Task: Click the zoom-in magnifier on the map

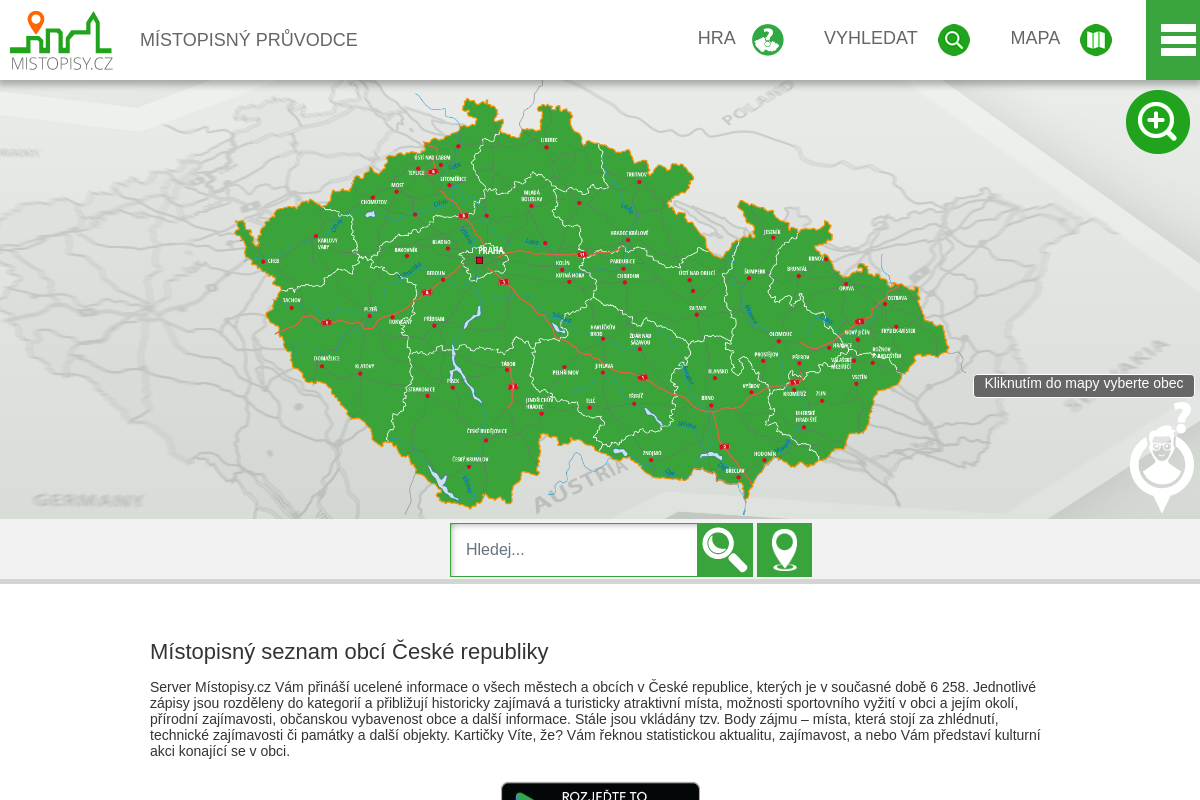Action: point(1157,121)
